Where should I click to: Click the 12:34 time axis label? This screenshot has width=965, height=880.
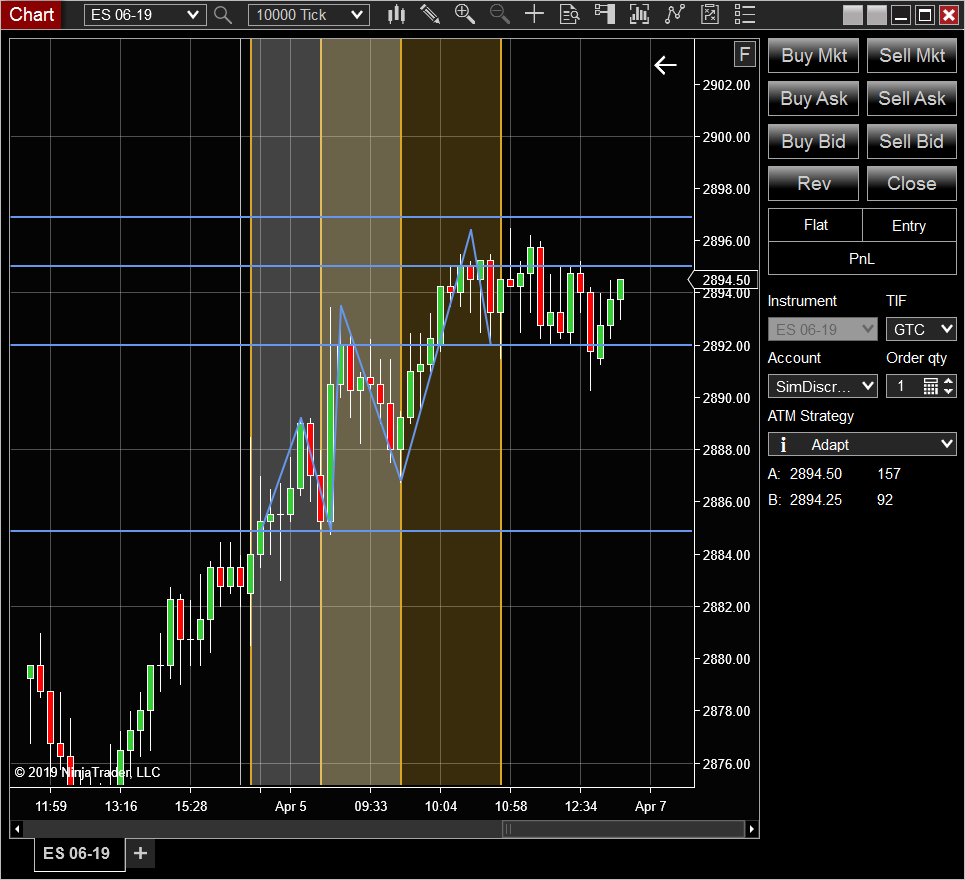click(x=581, y=806)
